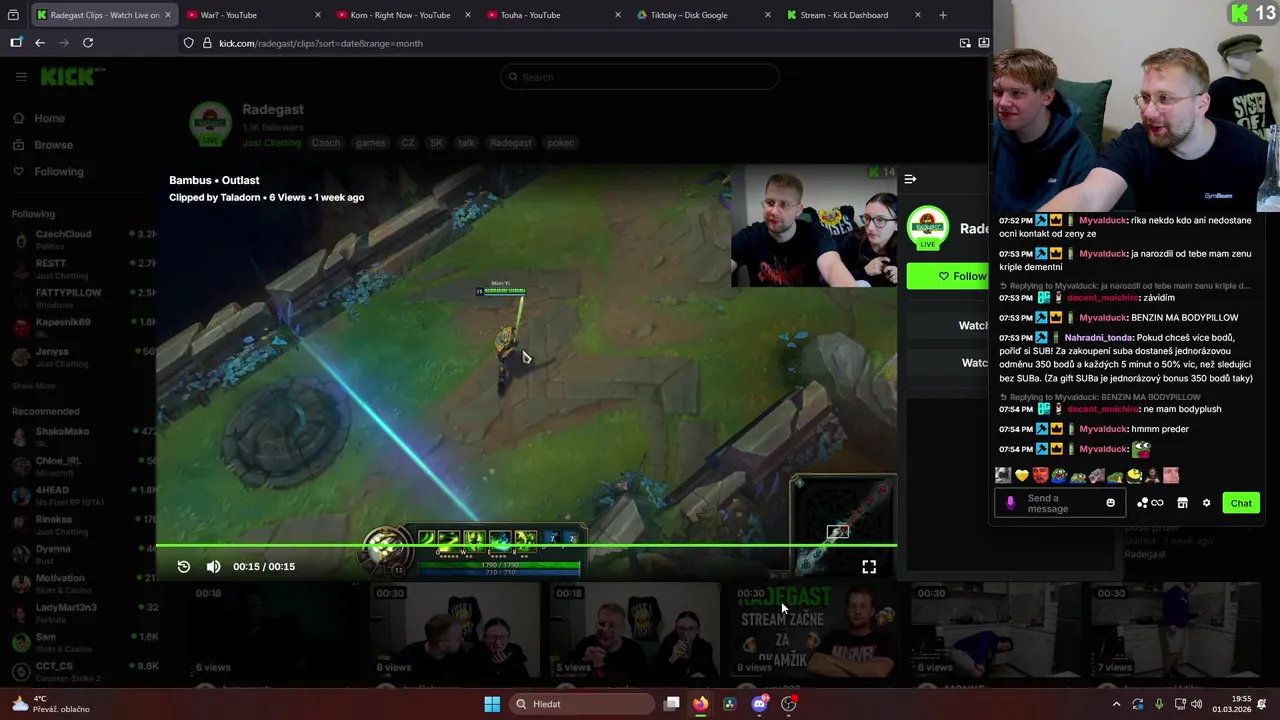Click Show More under Following list
Viewport: 1280px width, 720px height.
click(x=34, y=386)
